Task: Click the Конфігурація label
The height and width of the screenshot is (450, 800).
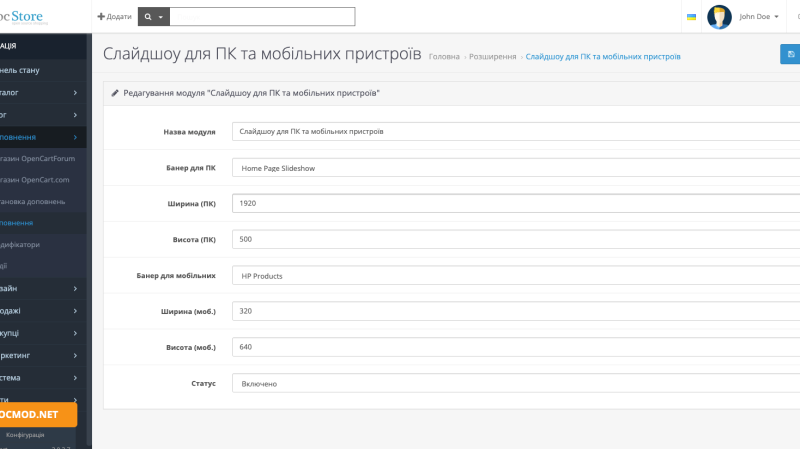Action: click(x=25, y=435)
